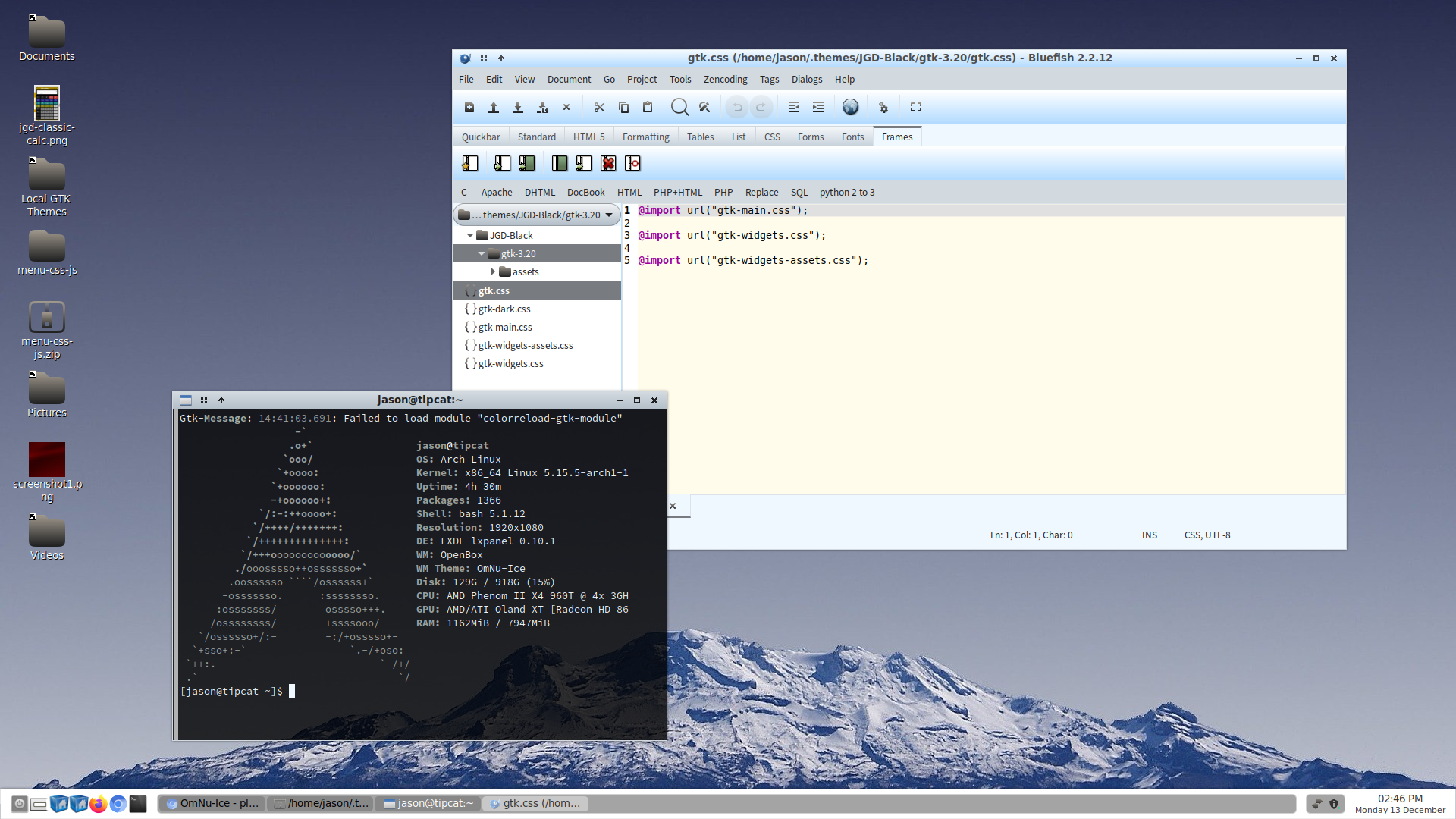Viewport: 1456px width, 819px height.
Task: Open the python 2 to 3 snippets menu
Action: (847, 193)
